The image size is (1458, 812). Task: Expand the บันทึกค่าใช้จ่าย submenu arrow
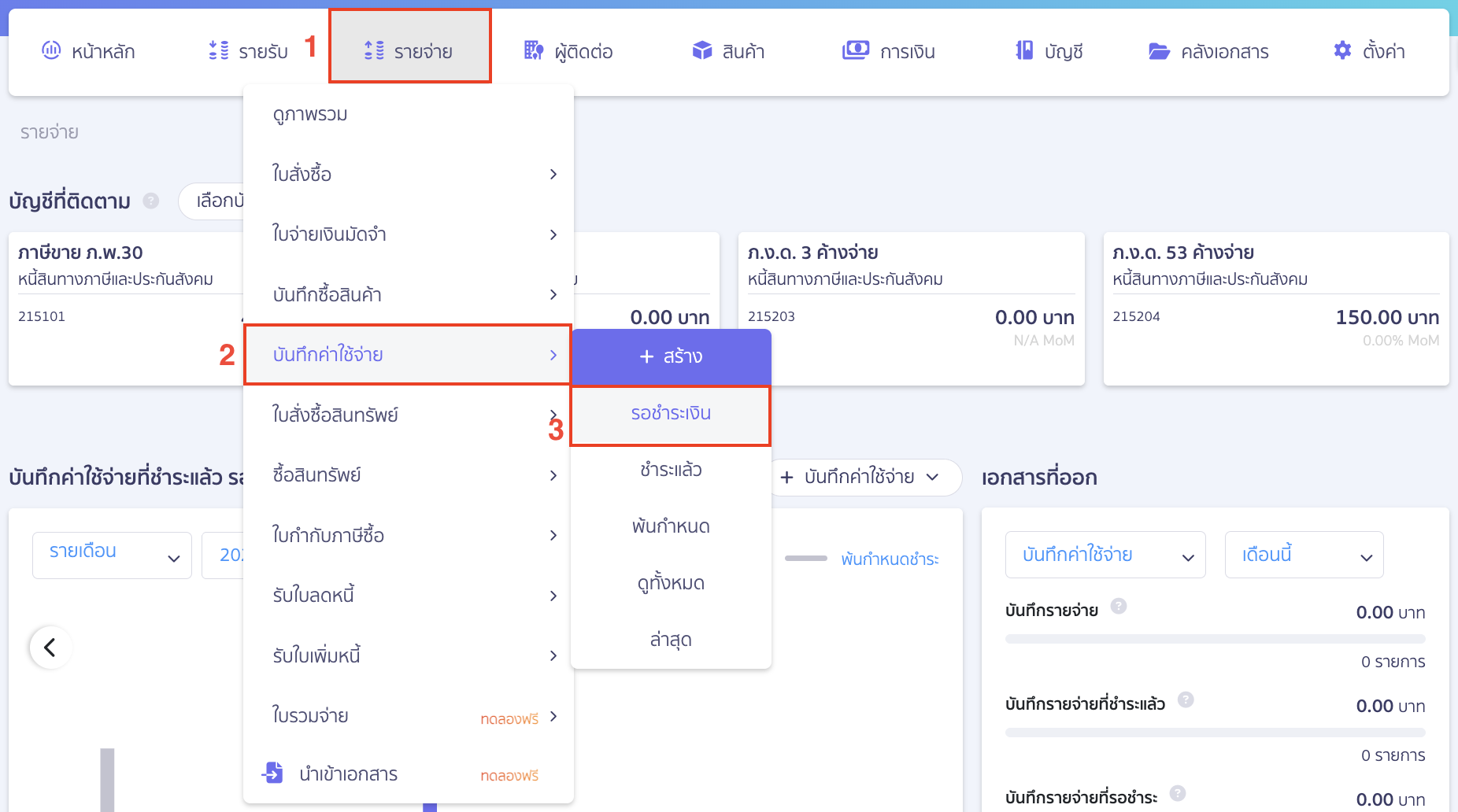(553, 355)
